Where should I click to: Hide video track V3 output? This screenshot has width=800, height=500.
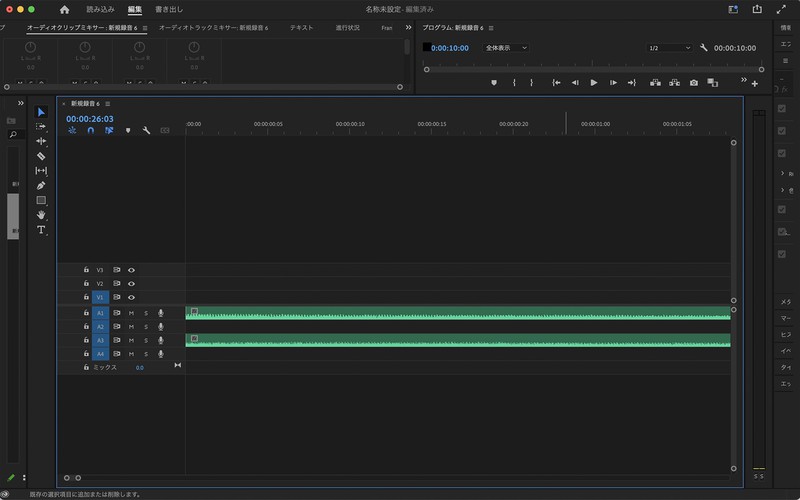(x=131, y=270)
